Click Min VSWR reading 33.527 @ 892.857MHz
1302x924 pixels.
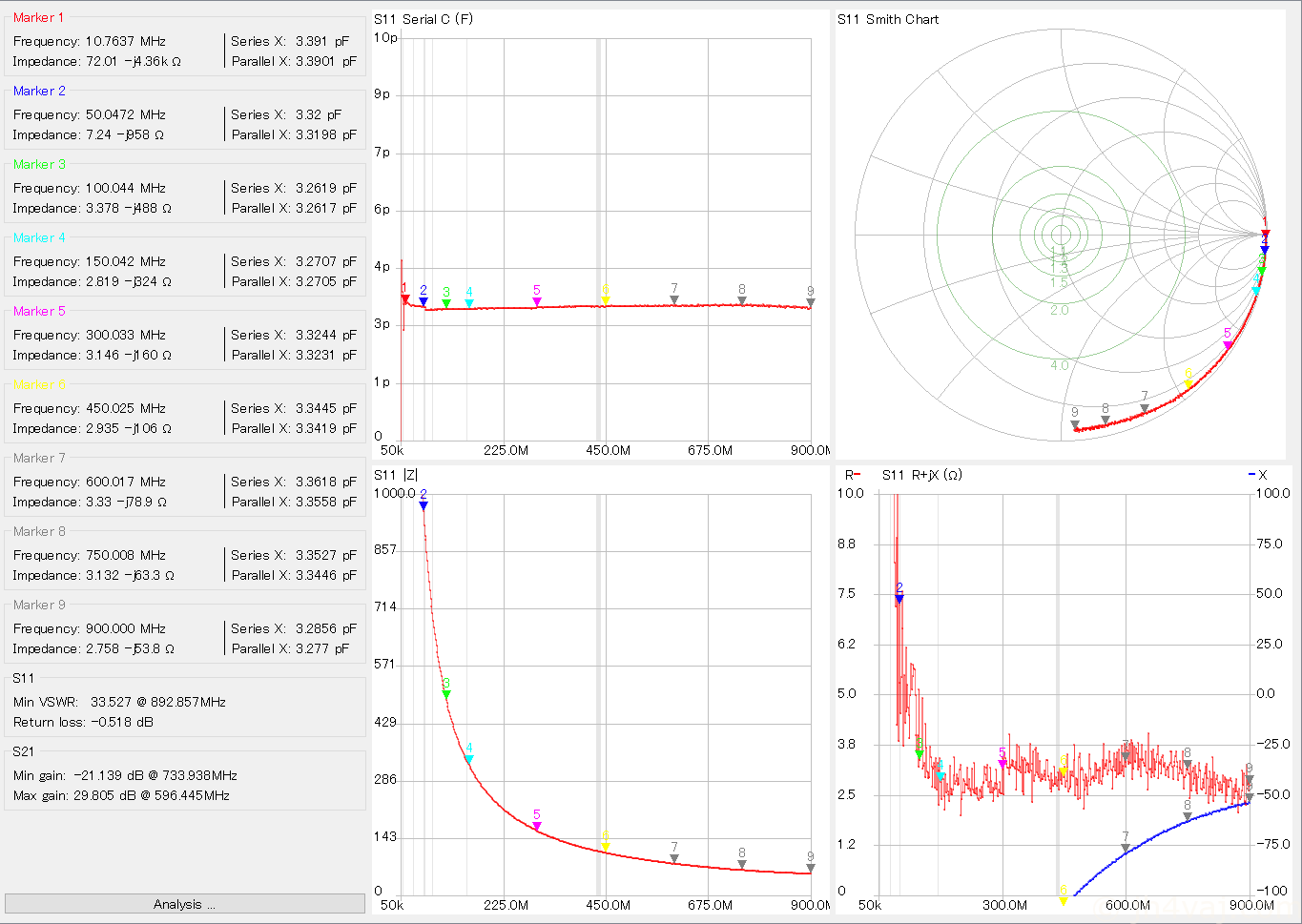[x=158, y=702]
